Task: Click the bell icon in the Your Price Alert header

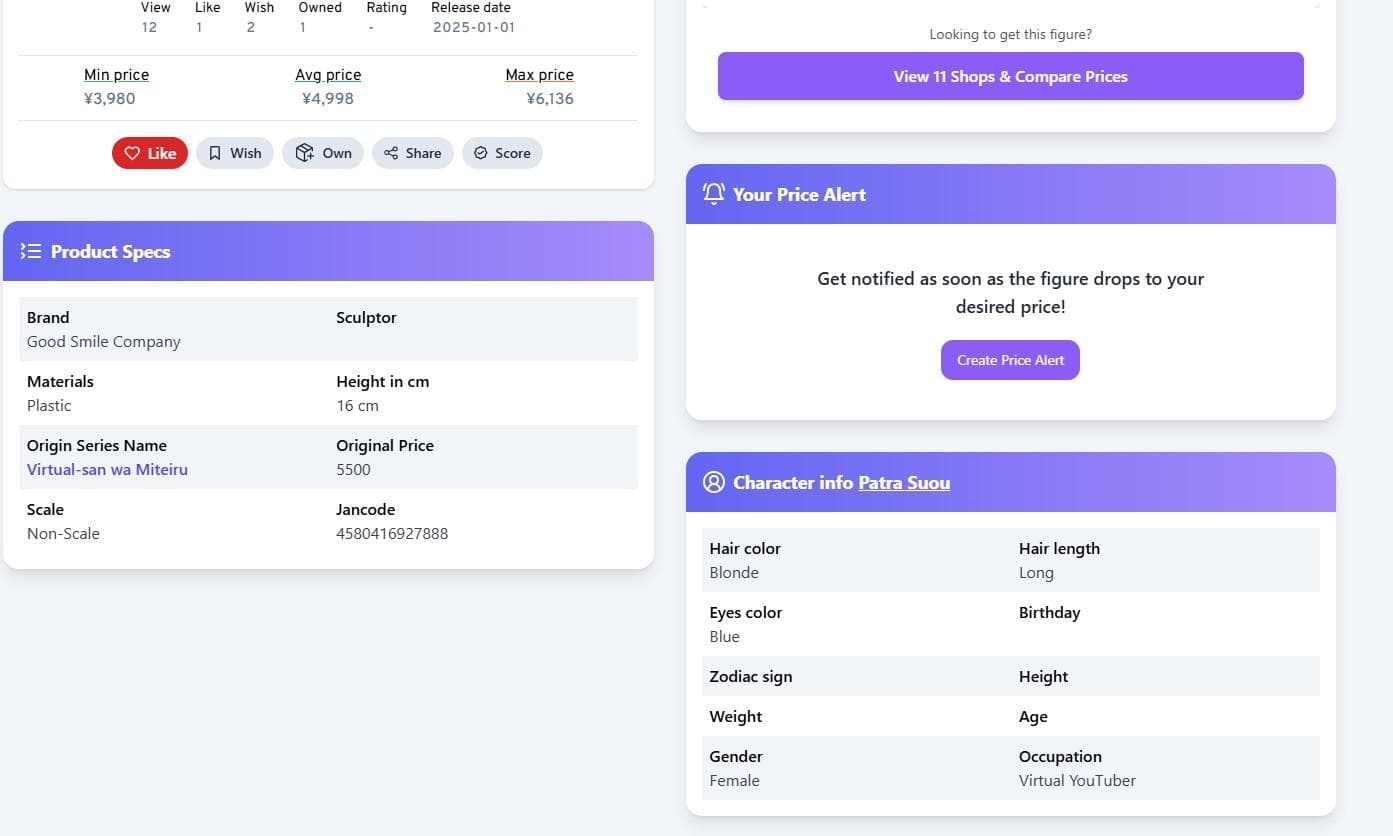Action: point(713,194)
